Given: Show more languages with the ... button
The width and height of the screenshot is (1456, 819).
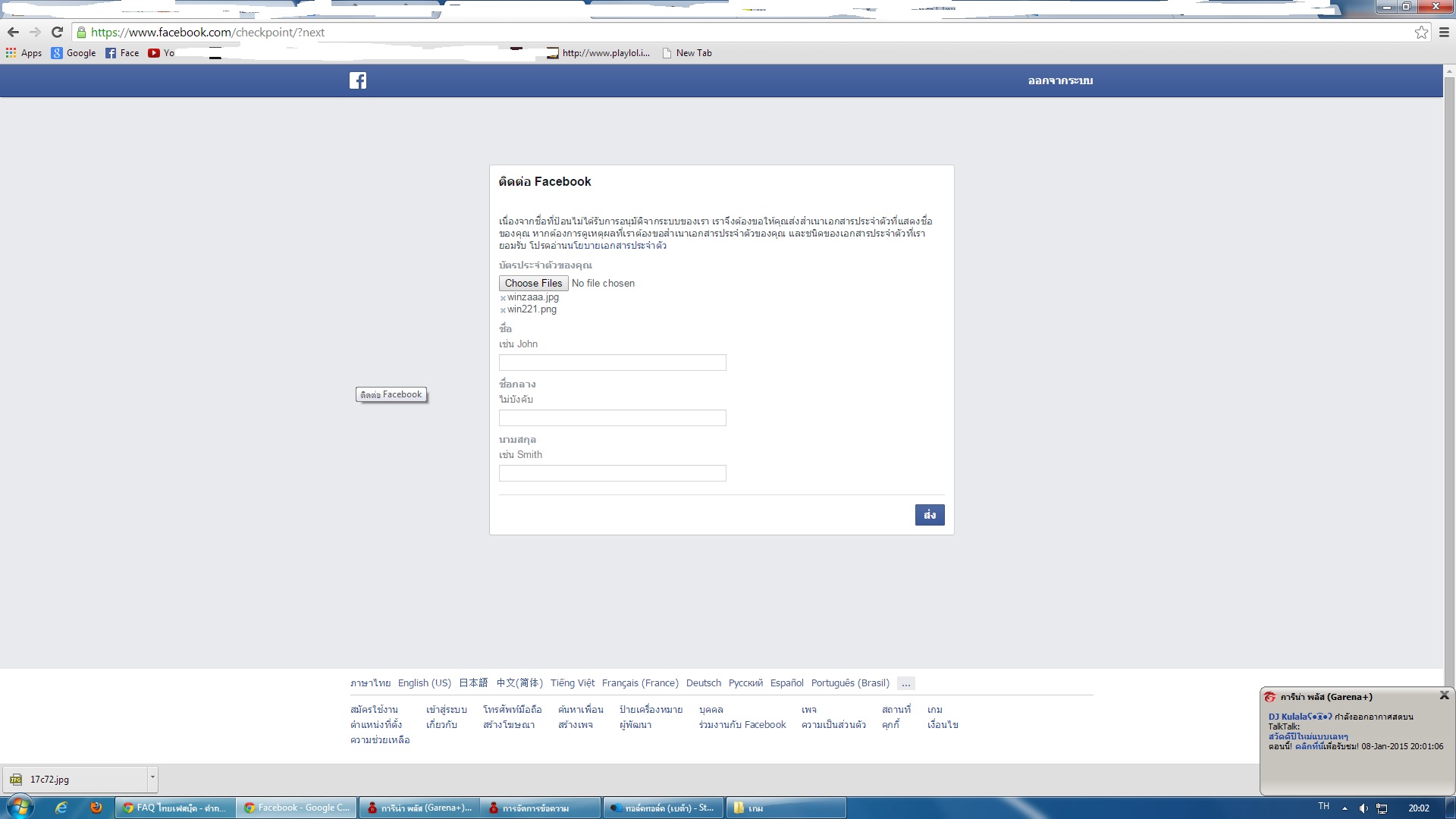Looking at the screenshot, I should 905,683.
